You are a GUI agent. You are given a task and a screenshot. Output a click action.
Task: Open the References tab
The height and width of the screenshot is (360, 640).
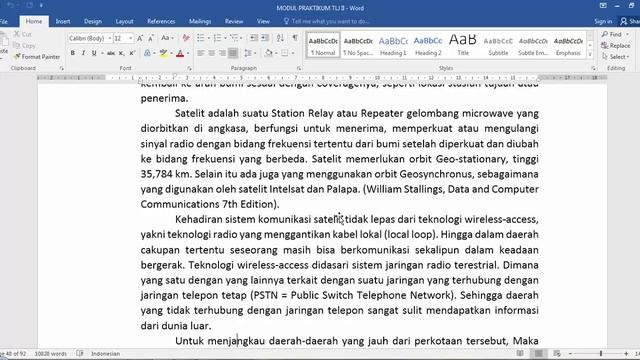coord(161,21)
